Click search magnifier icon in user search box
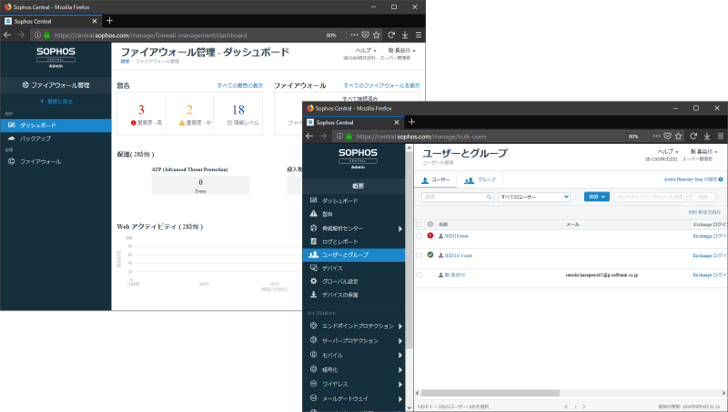Screen dimensions: 728x412 [x=489, y=197]
